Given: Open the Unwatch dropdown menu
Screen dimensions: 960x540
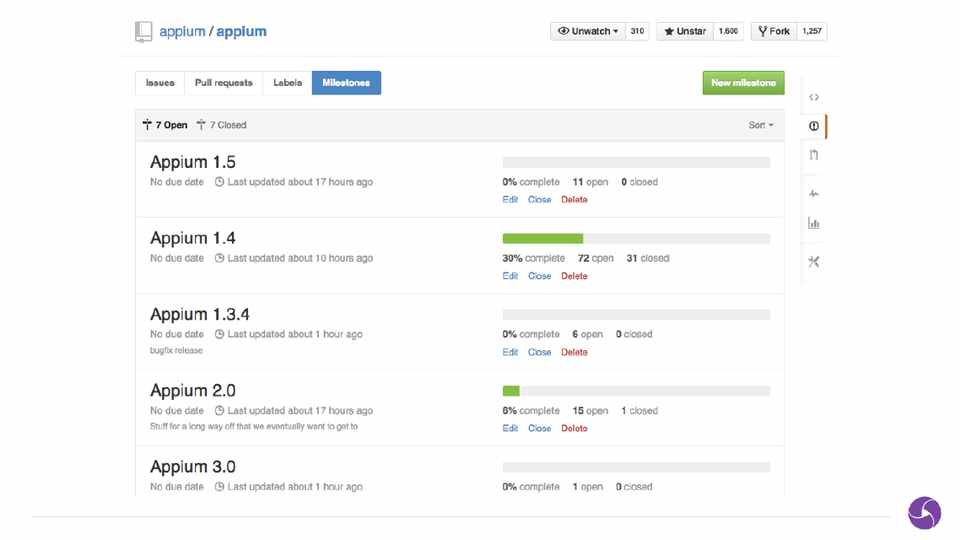Looking at the screenshot, I should click(x=588, y=31).
